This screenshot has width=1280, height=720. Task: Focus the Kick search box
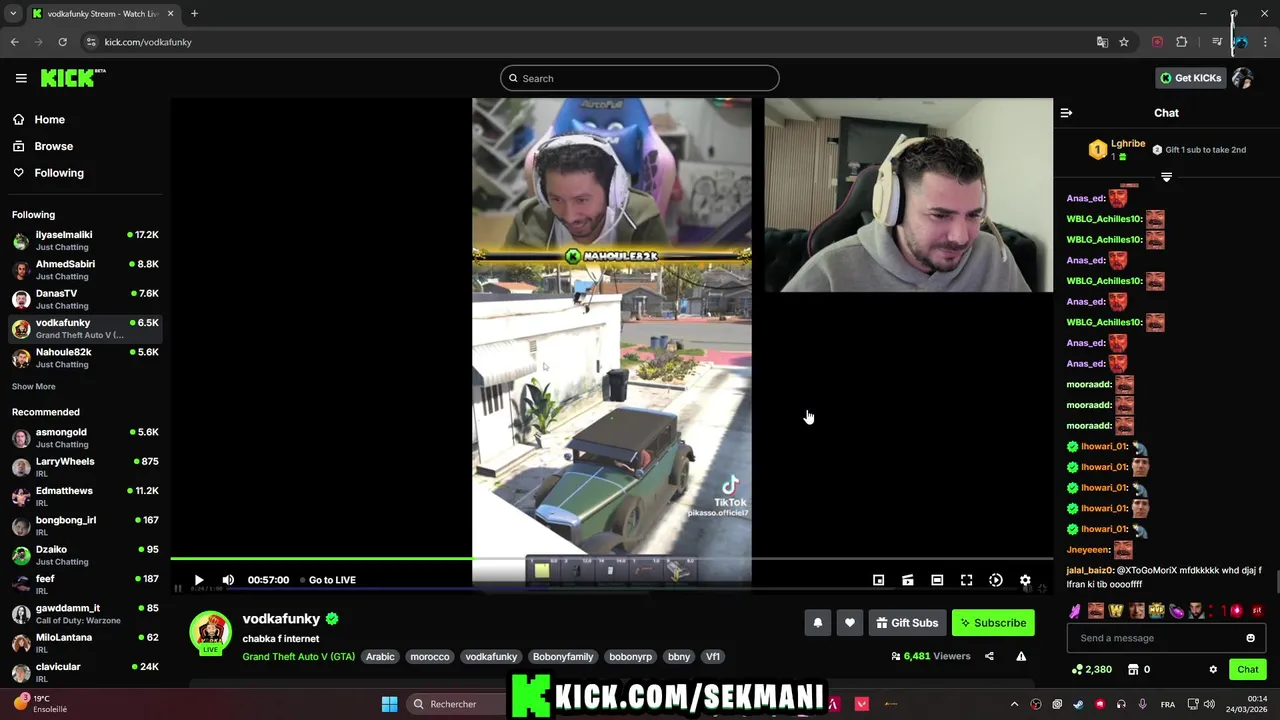point(640,78)
